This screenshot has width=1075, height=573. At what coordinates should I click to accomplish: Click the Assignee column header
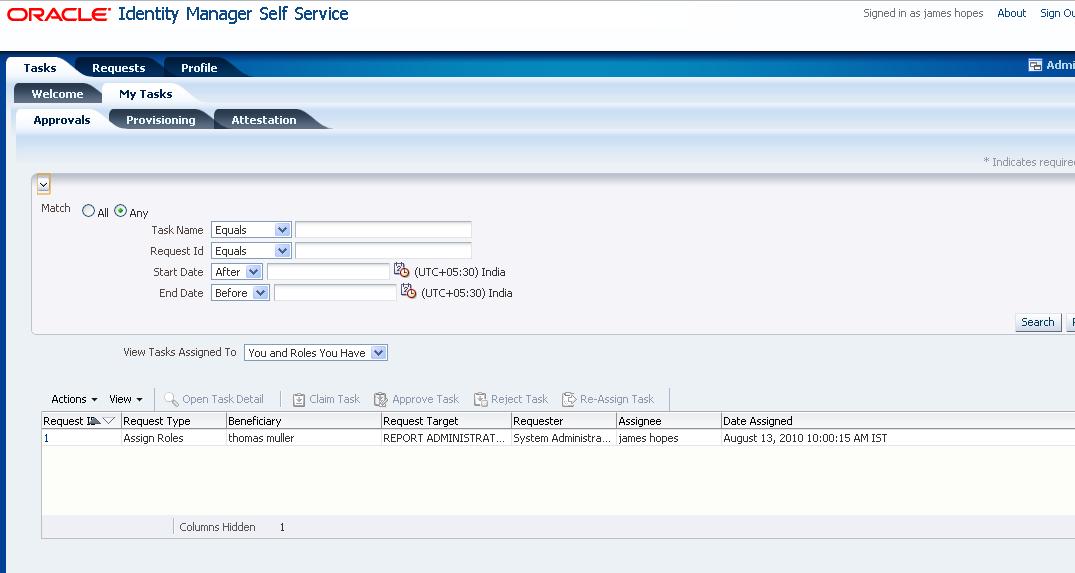point(669,421)
